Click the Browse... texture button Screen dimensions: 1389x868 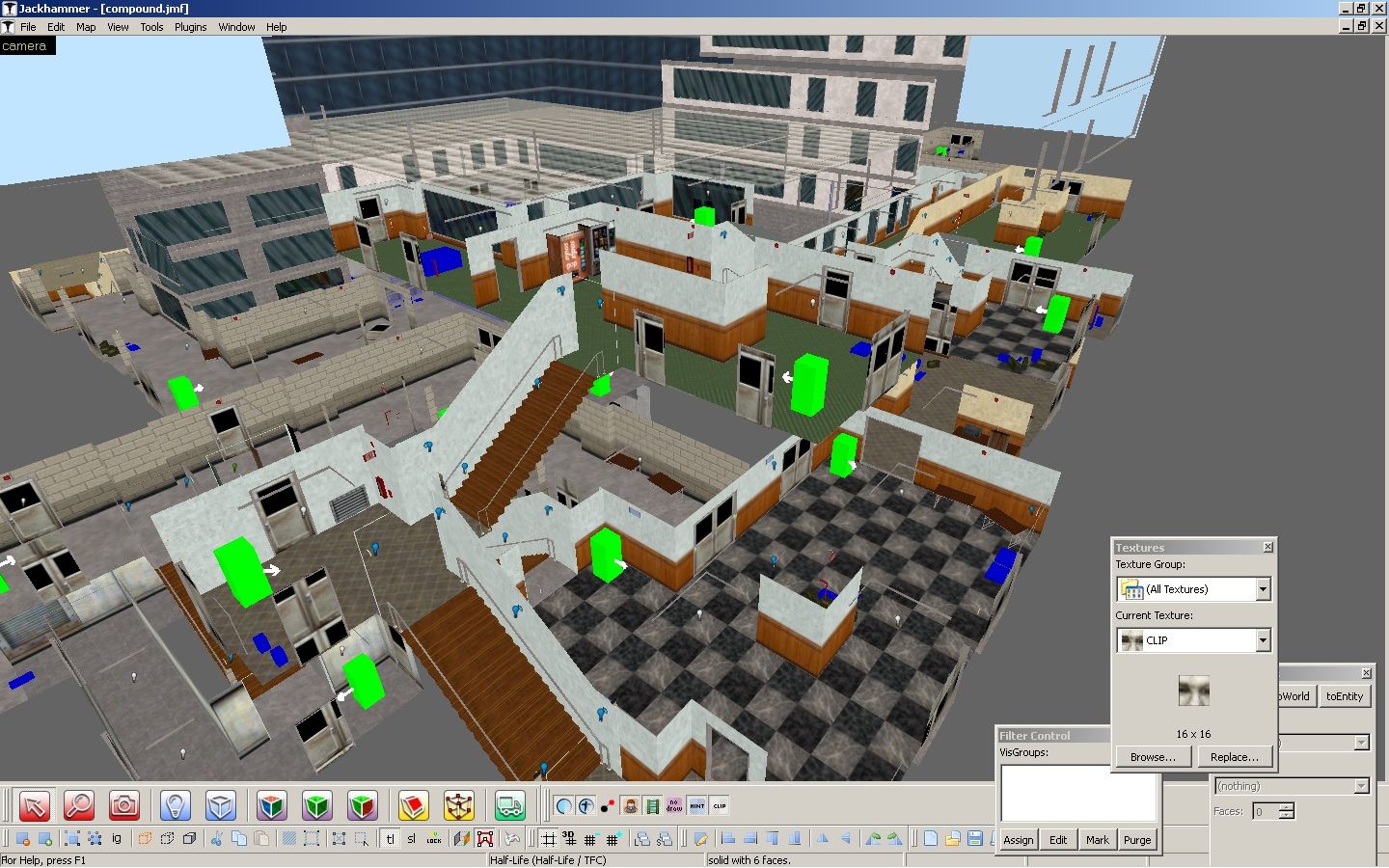(x=1153, y=757)
